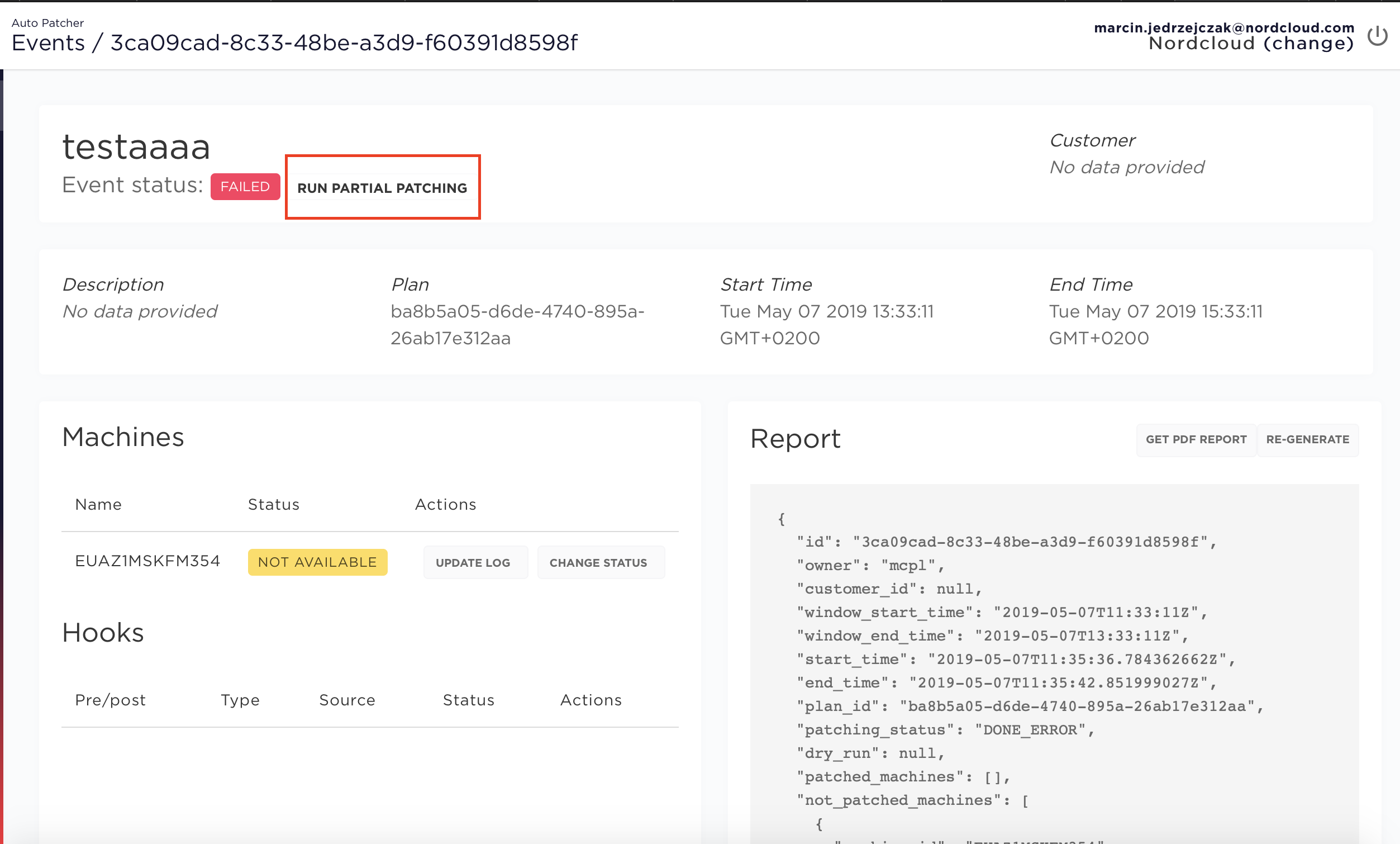Click the "window_end_time" report line

993,636
